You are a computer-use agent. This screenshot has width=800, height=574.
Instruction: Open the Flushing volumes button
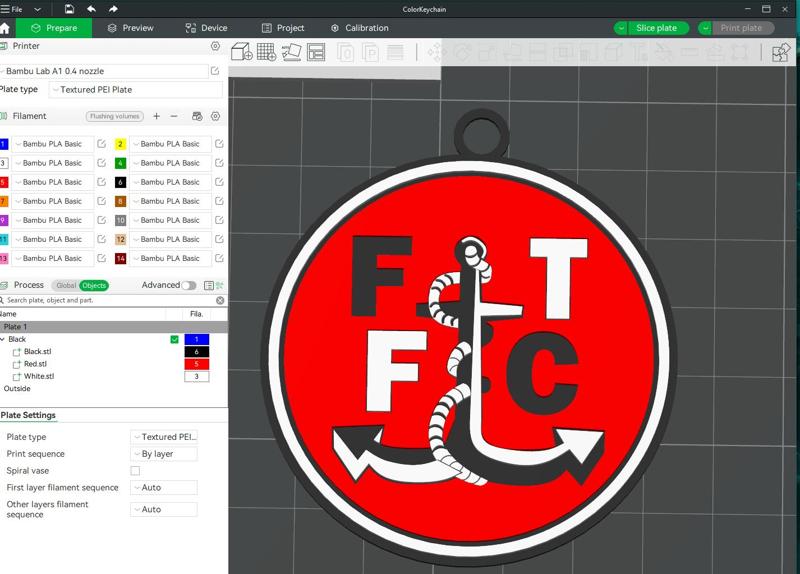point(115,116)
